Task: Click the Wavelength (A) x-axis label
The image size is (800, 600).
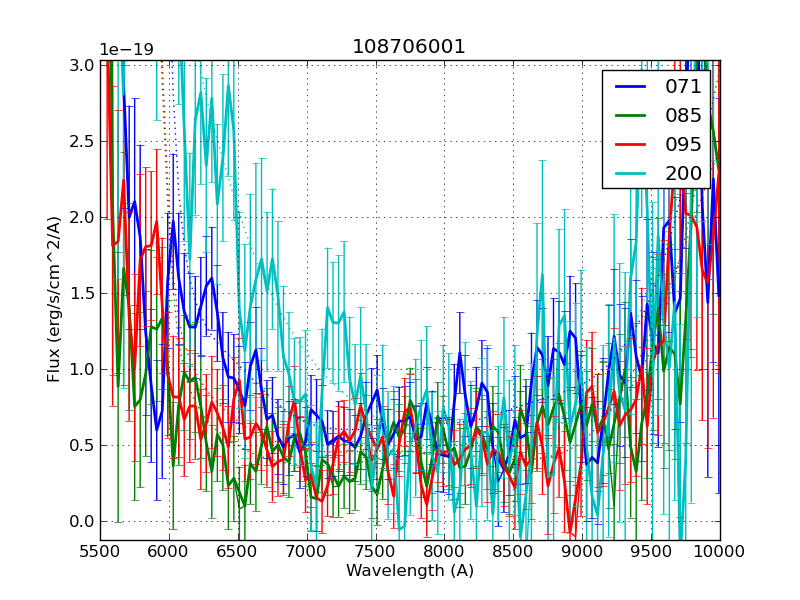Action: [x=409, y=571]
